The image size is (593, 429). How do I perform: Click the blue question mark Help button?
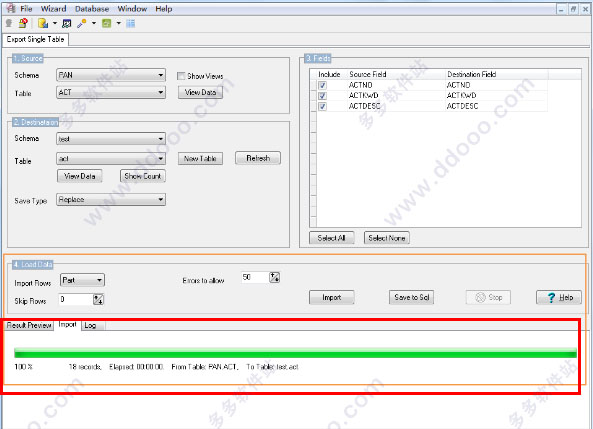click(x=559, y=297)
